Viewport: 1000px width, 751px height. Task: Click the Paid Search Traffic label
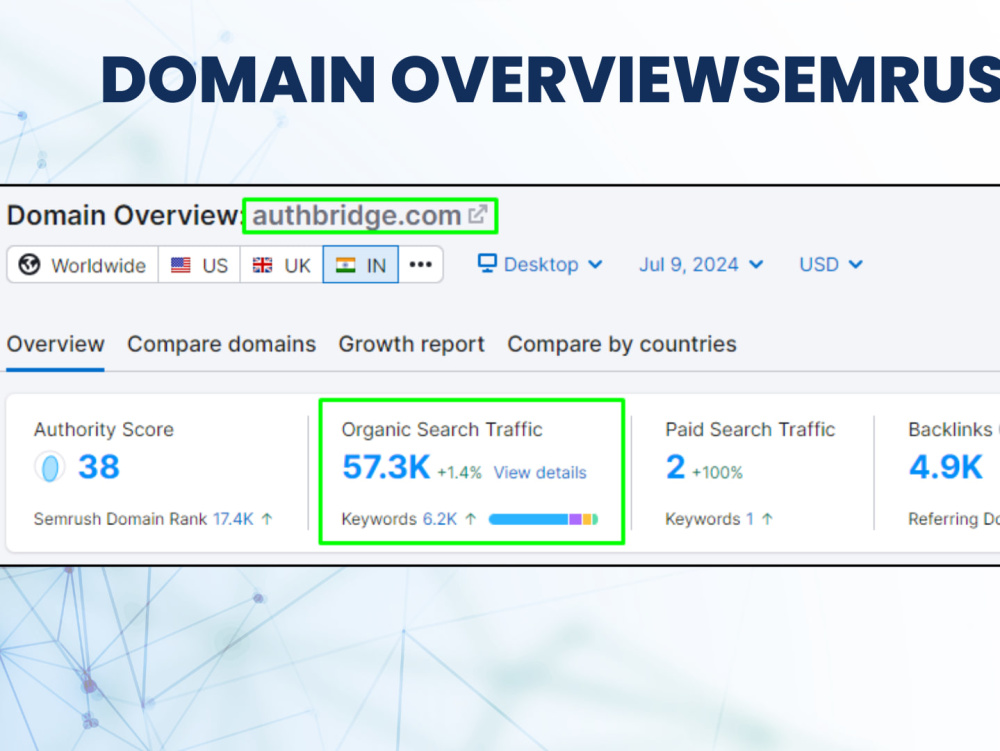point(750,430)
